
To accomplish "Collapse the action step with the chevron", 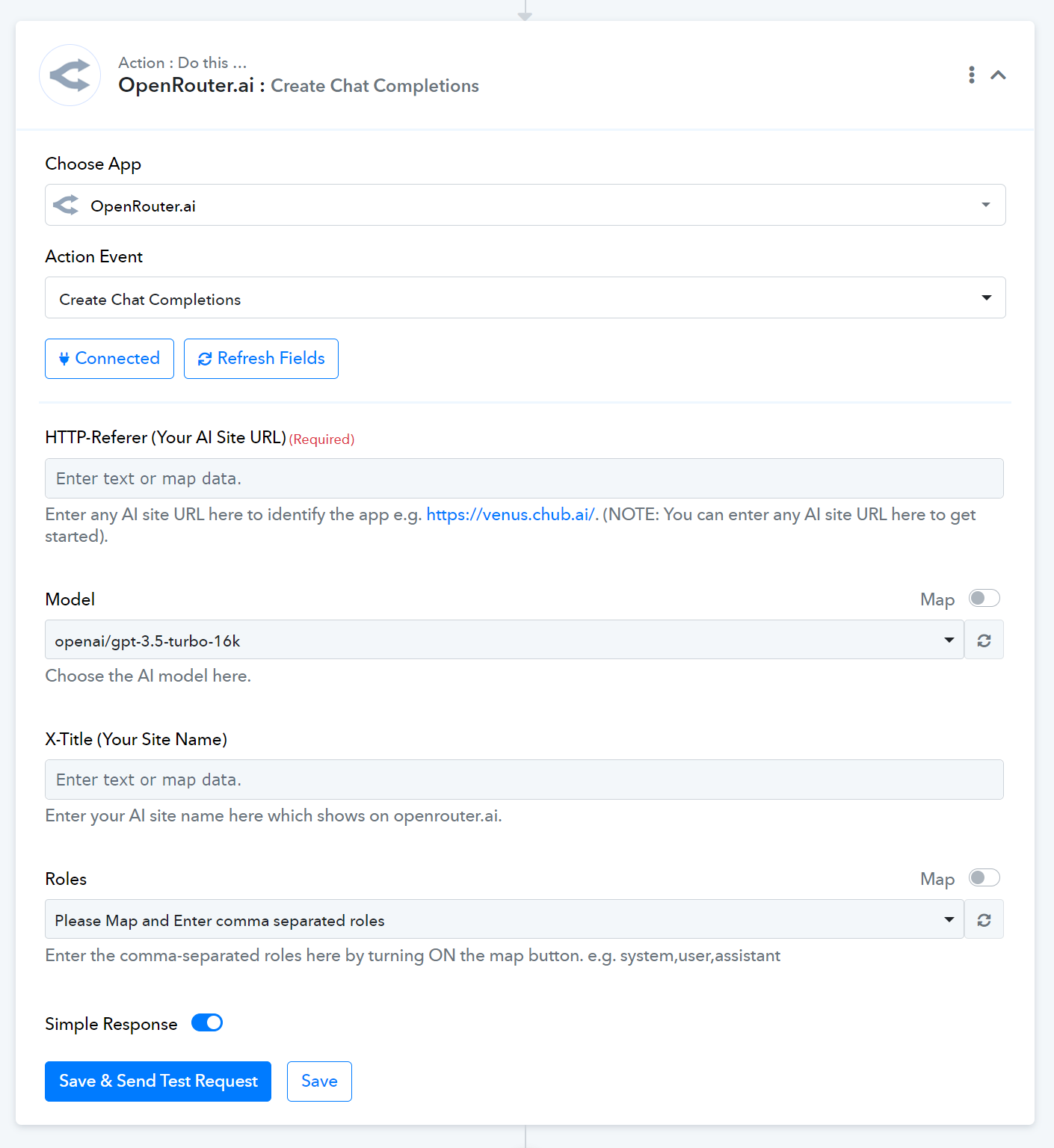I will 998,75.
